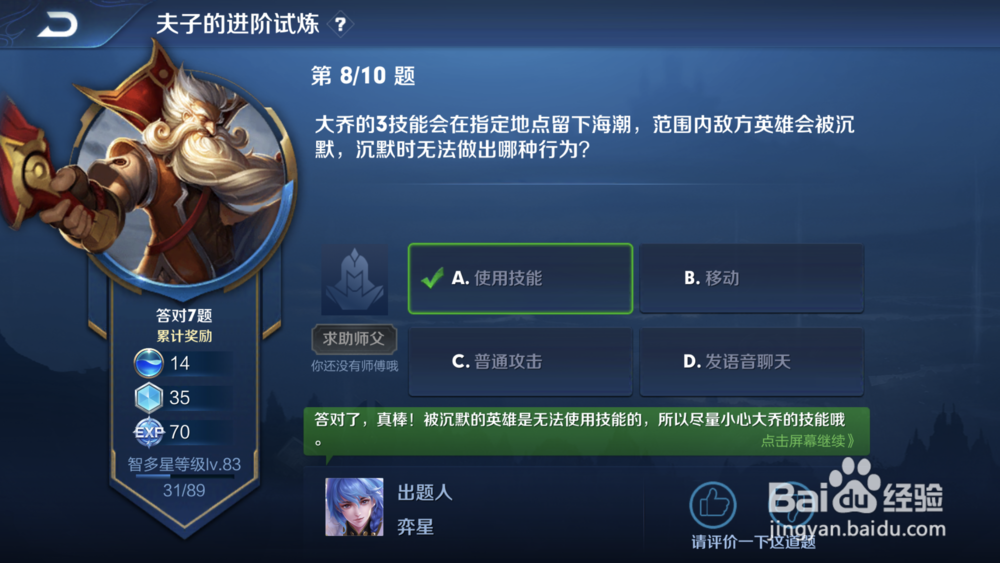Click the 夫子的进阶试炼 title
This screenshot has height=563, width=1000.
237,24
